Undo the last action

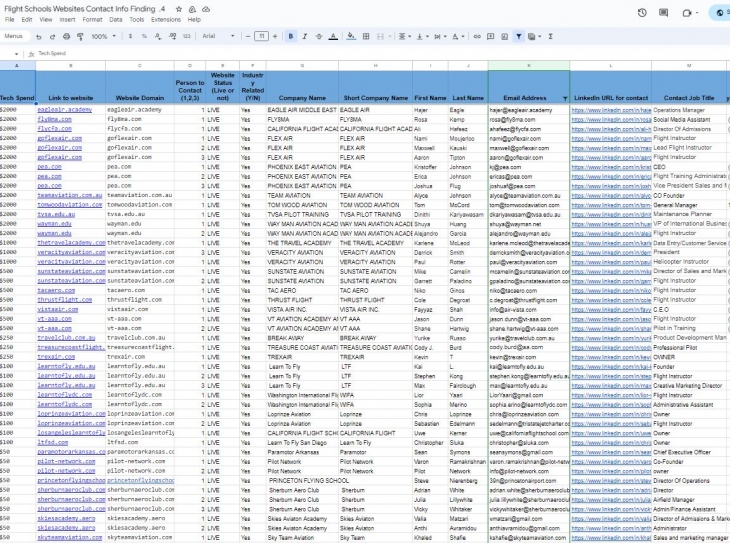pyautogui.click(x=39, y=36)
